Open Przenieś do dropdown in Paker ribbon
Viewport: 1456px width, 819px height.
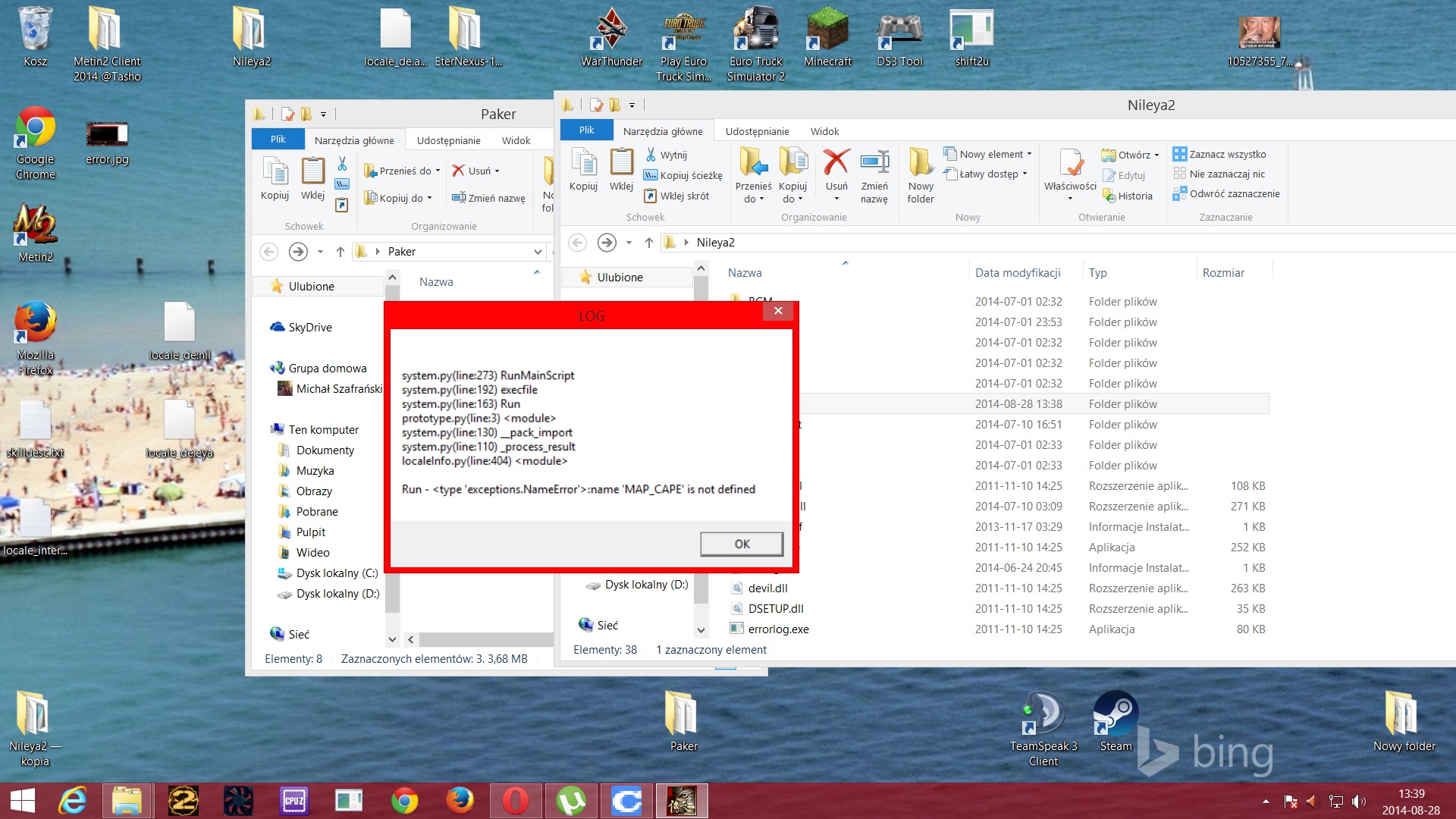pyautogui.click(x=402, y=171)
